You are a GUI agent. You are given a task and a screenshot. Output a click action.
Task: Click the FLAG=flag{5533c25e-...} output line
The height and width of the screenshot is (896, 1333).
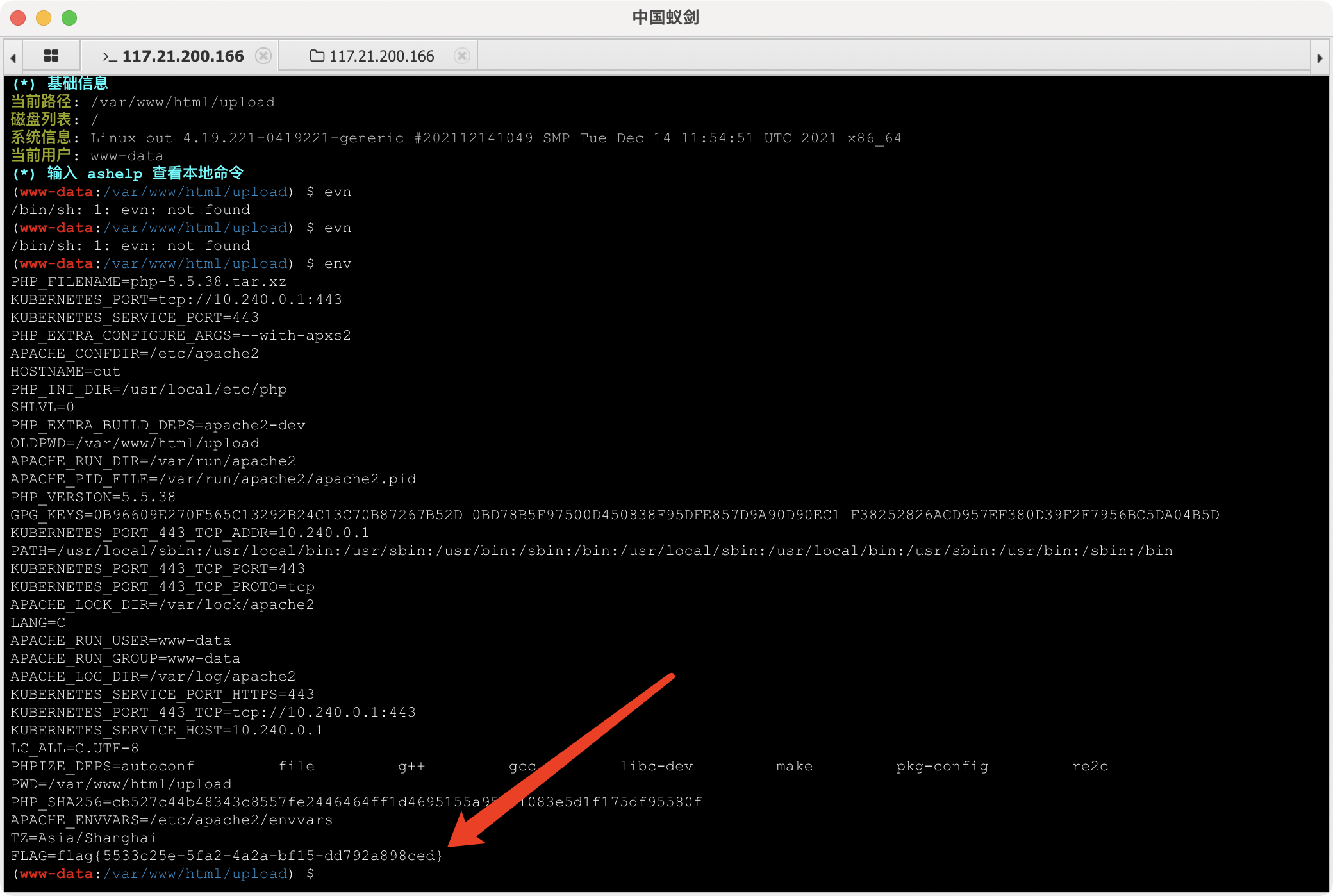tap(227, 856)
